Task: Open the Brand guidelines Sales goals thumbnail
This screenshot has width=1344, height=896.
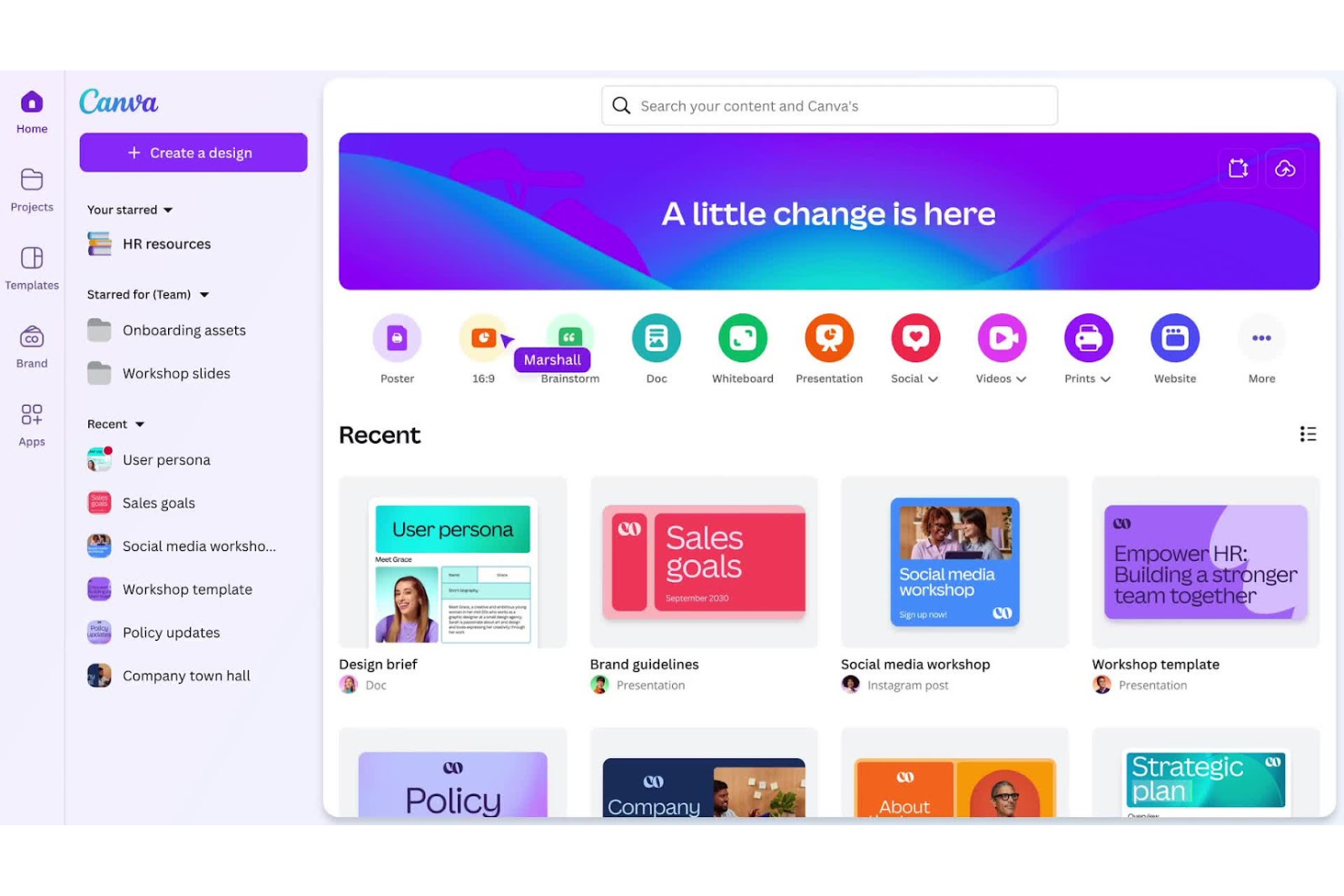Action: tap(704, 562)
